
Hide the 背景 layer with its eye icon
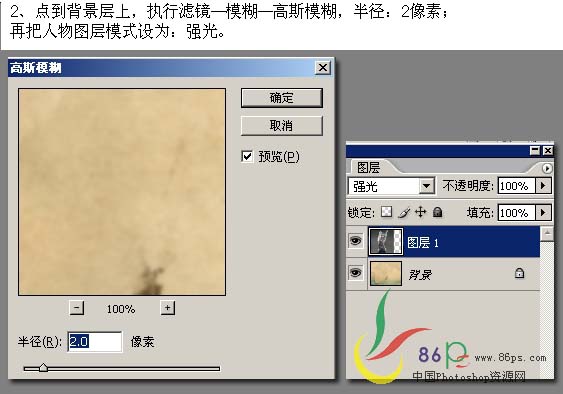coord(355,273)
